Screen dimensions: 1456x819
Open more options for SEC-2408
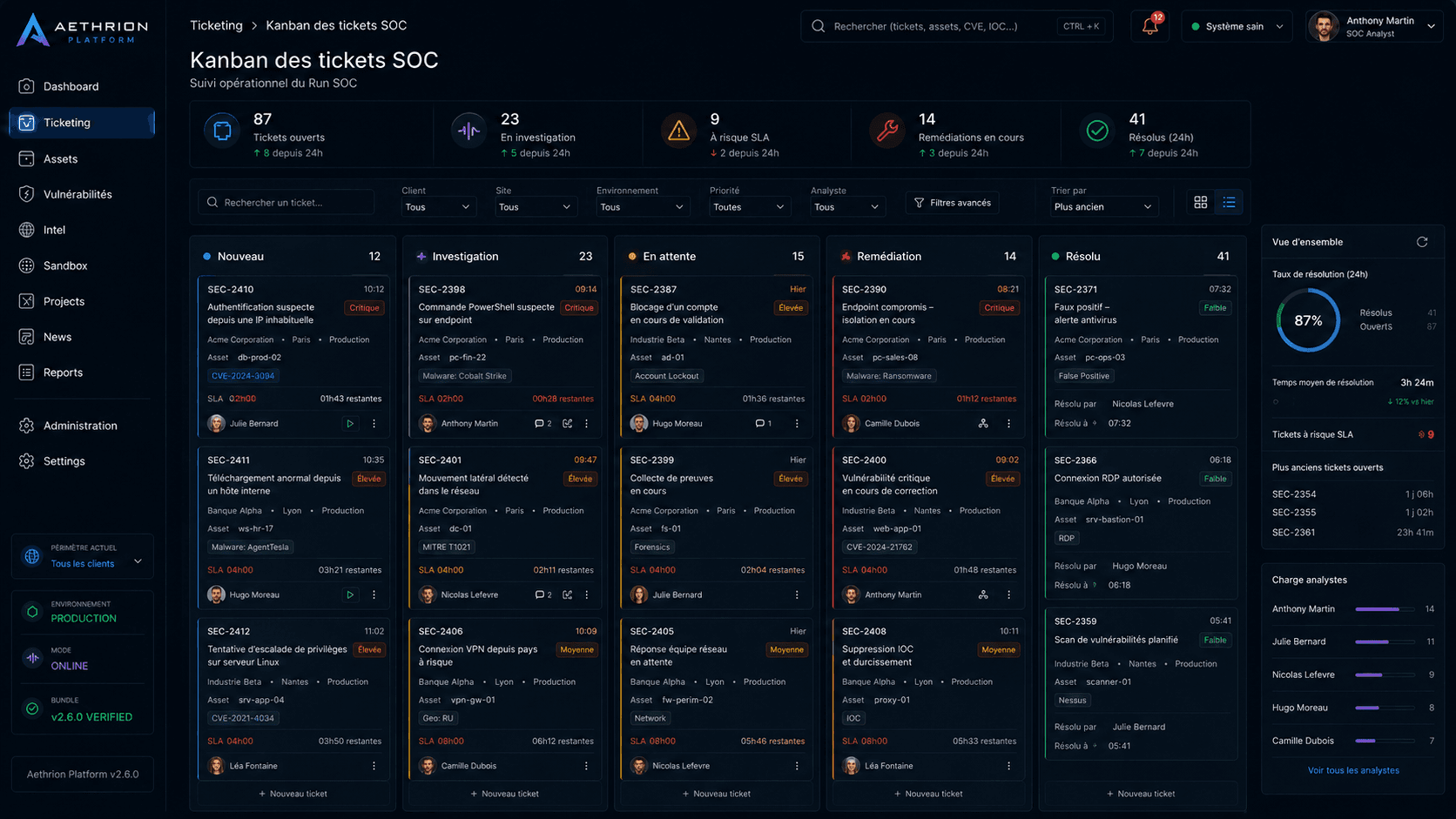pyautogui.click(x=1009, y=766)
